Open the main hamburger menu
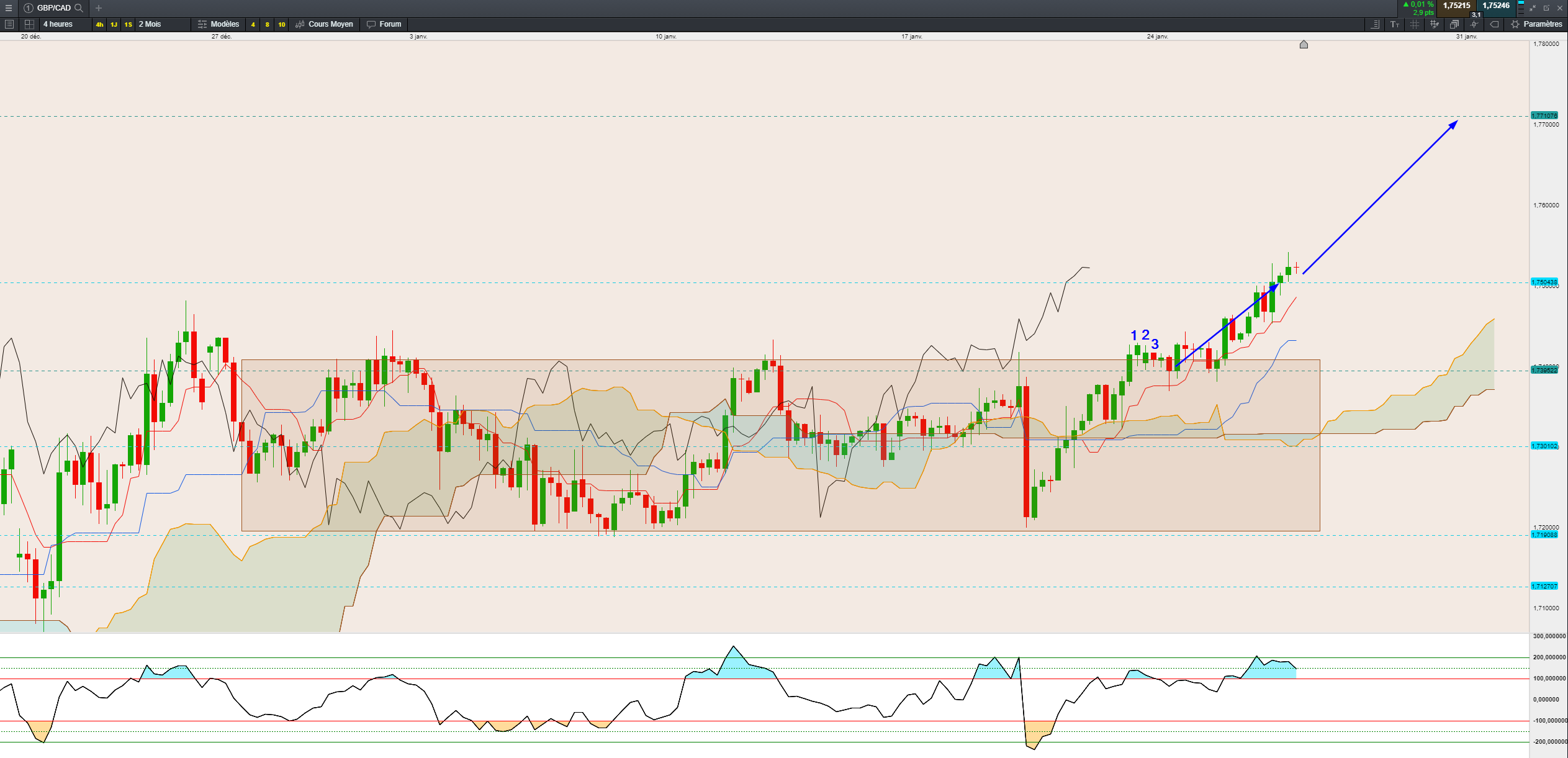Screen dimensions: 1568x758 click(8, 8)
